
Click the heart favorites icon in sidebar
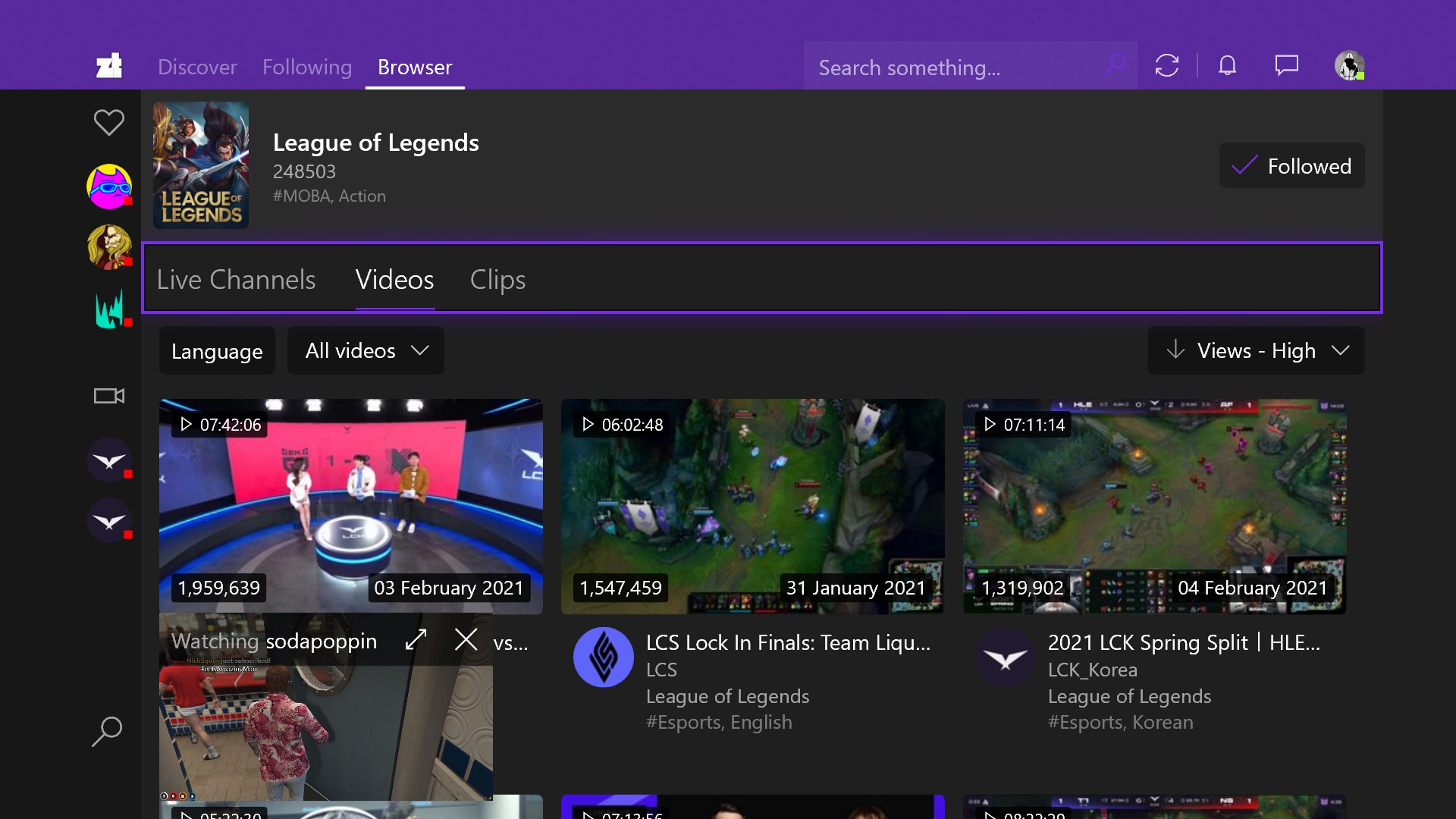(108, 122)
